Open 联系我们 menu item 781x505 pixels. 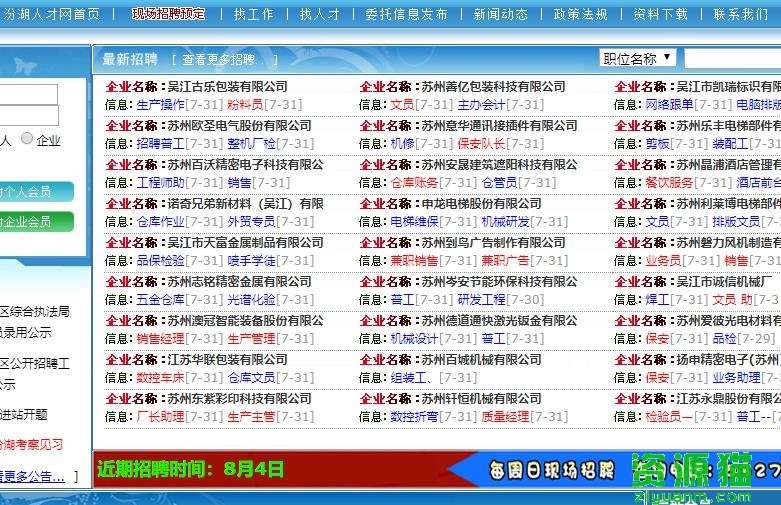click(x=741, y=14)
